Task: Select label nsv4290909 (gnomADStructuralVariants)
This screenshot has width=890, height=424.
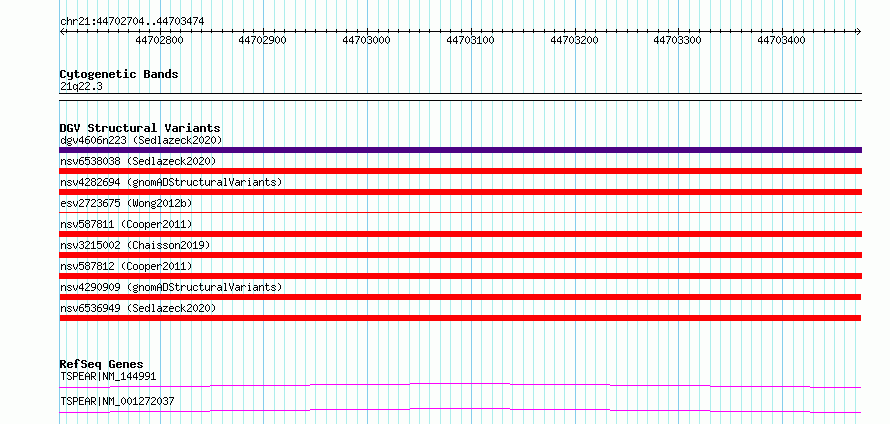Action: coord(171,287)
